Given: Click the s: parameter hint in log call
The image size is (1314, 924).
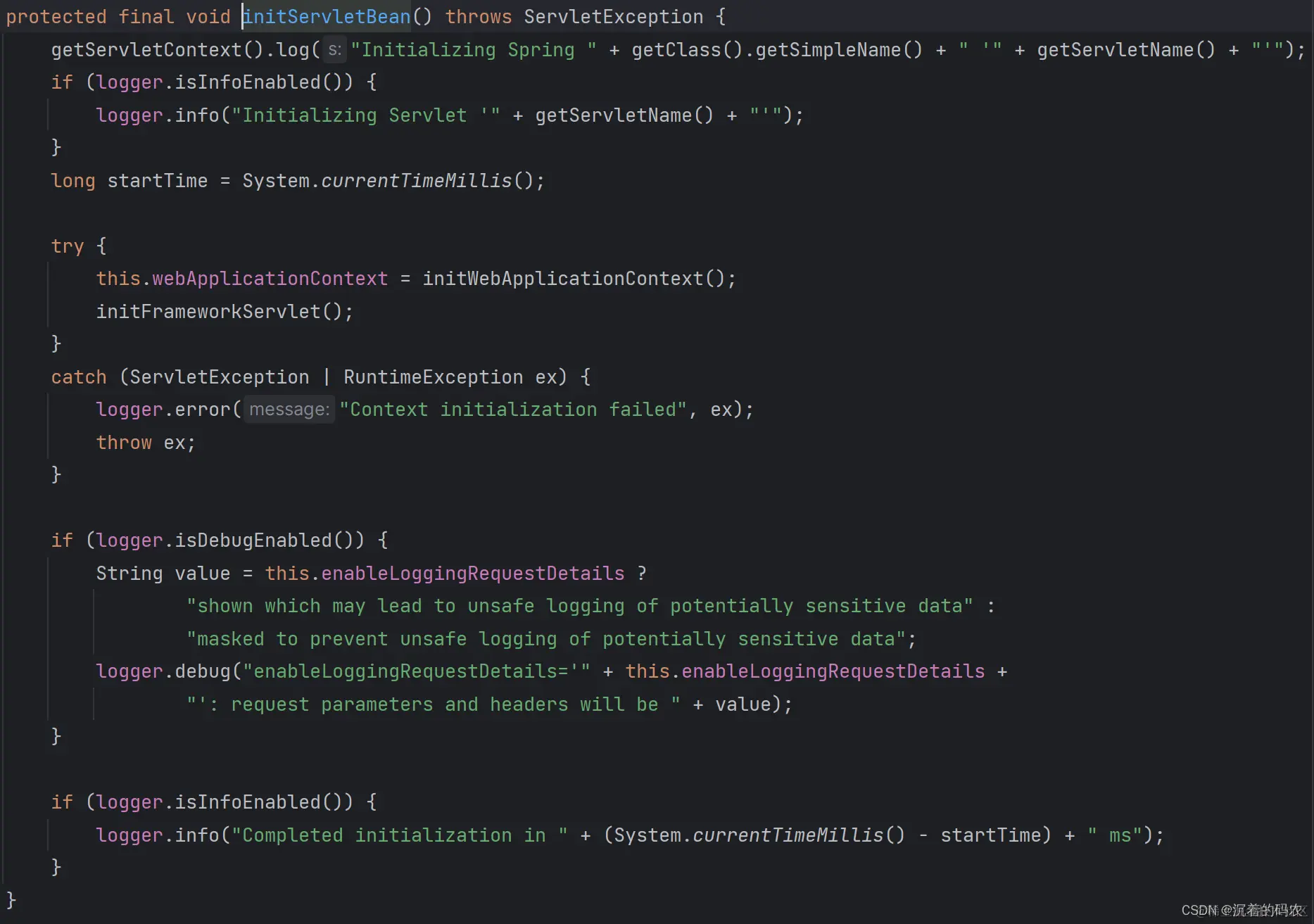Looking at the screenshot, I should point(335,50).
